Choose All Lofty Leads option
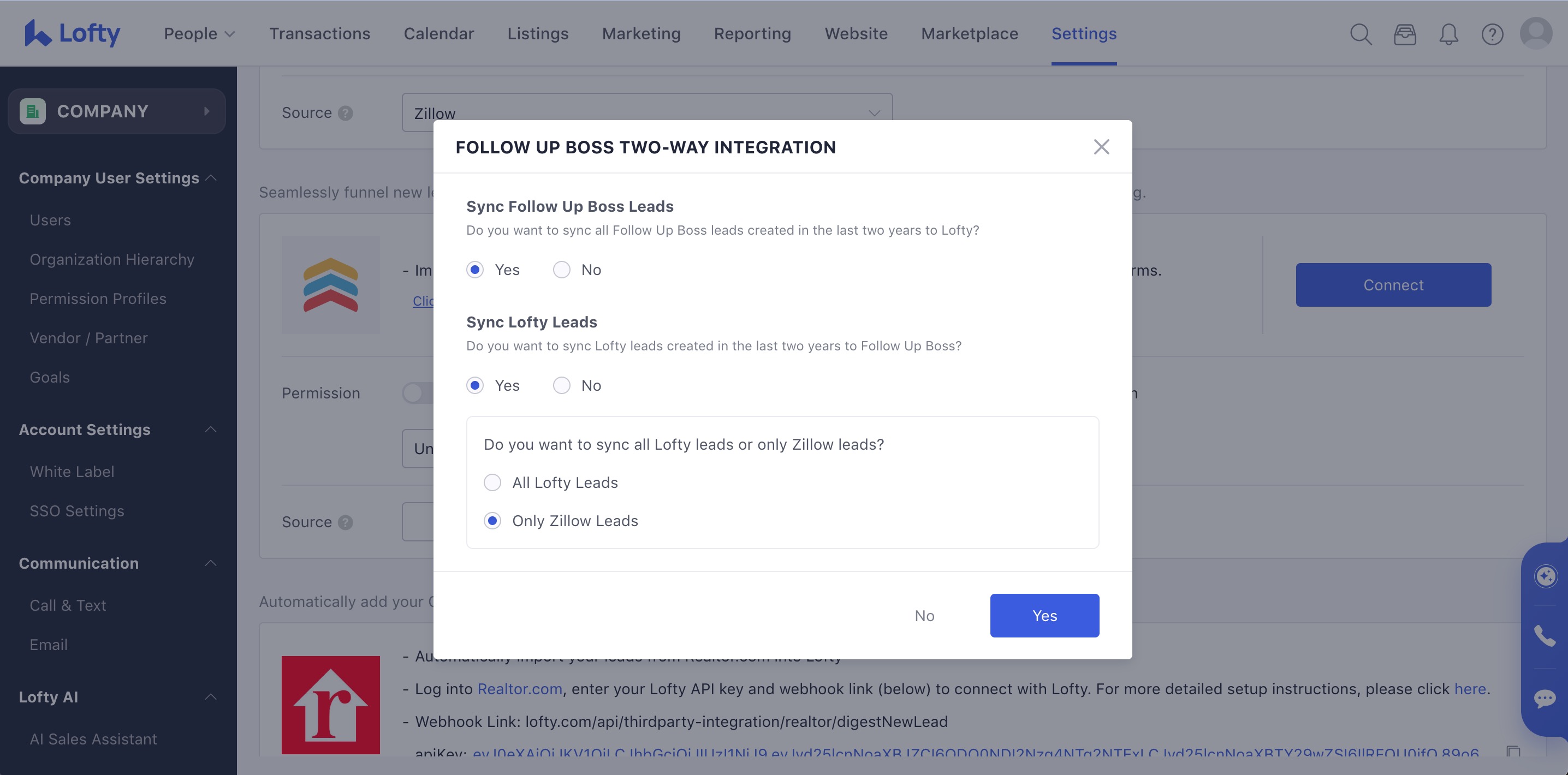The height and width of the screenshot is (775, 1568). (x=492, y=482)
